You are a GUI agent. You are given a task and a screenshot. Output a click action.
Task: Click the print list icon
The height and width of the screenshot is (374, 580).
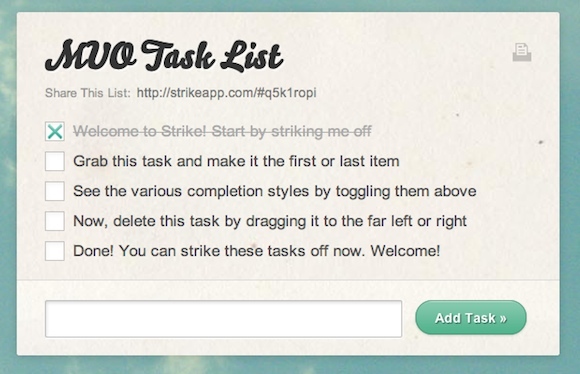pos(522,52)
